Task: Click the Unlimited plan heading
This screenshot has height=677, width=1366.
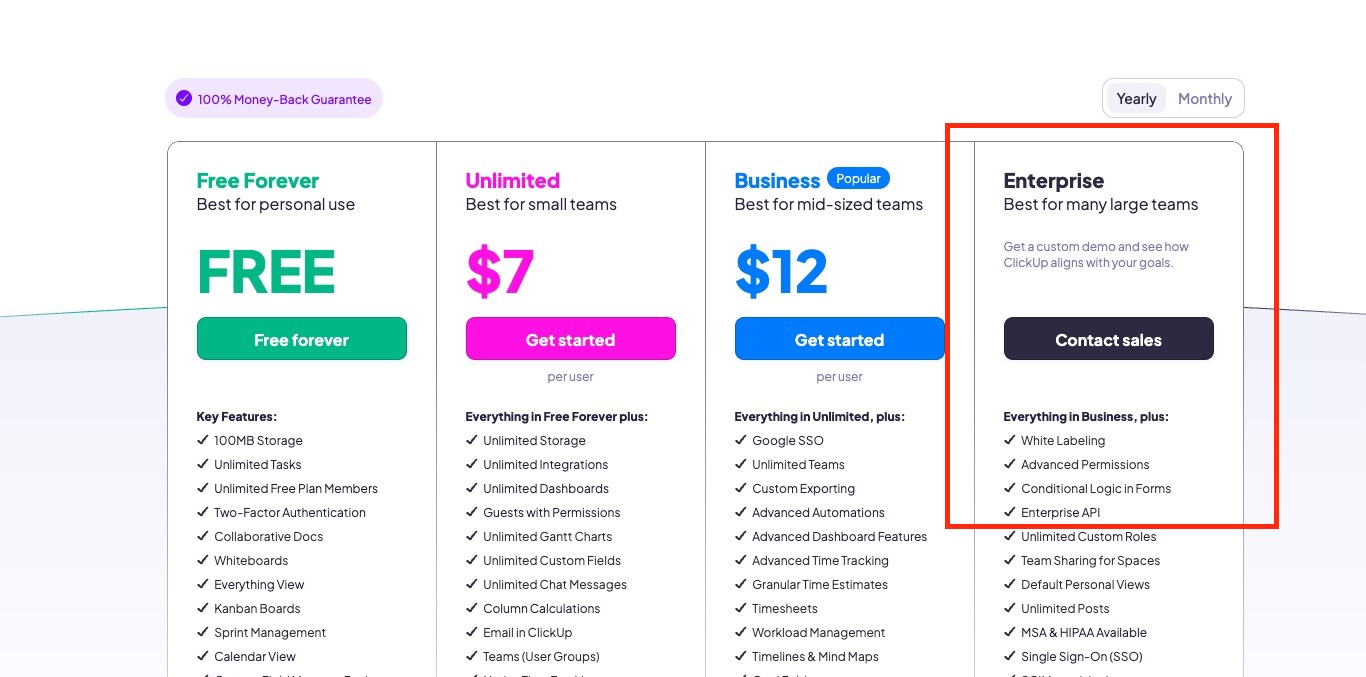Action: point(512,181)
